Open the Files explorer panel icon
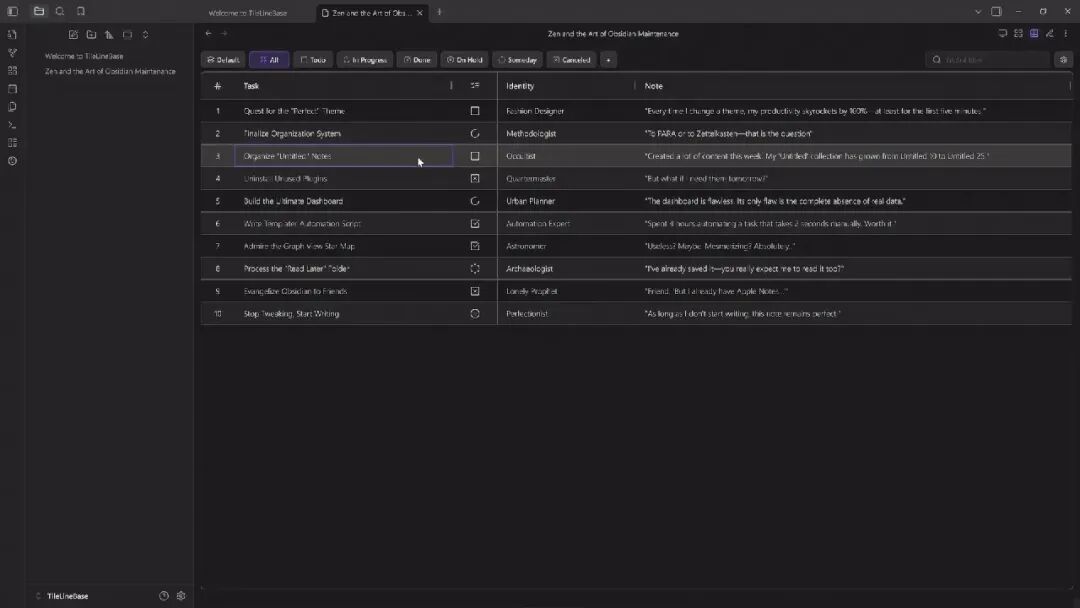The height and width of the screenshot is (608, 1080). 39,12
